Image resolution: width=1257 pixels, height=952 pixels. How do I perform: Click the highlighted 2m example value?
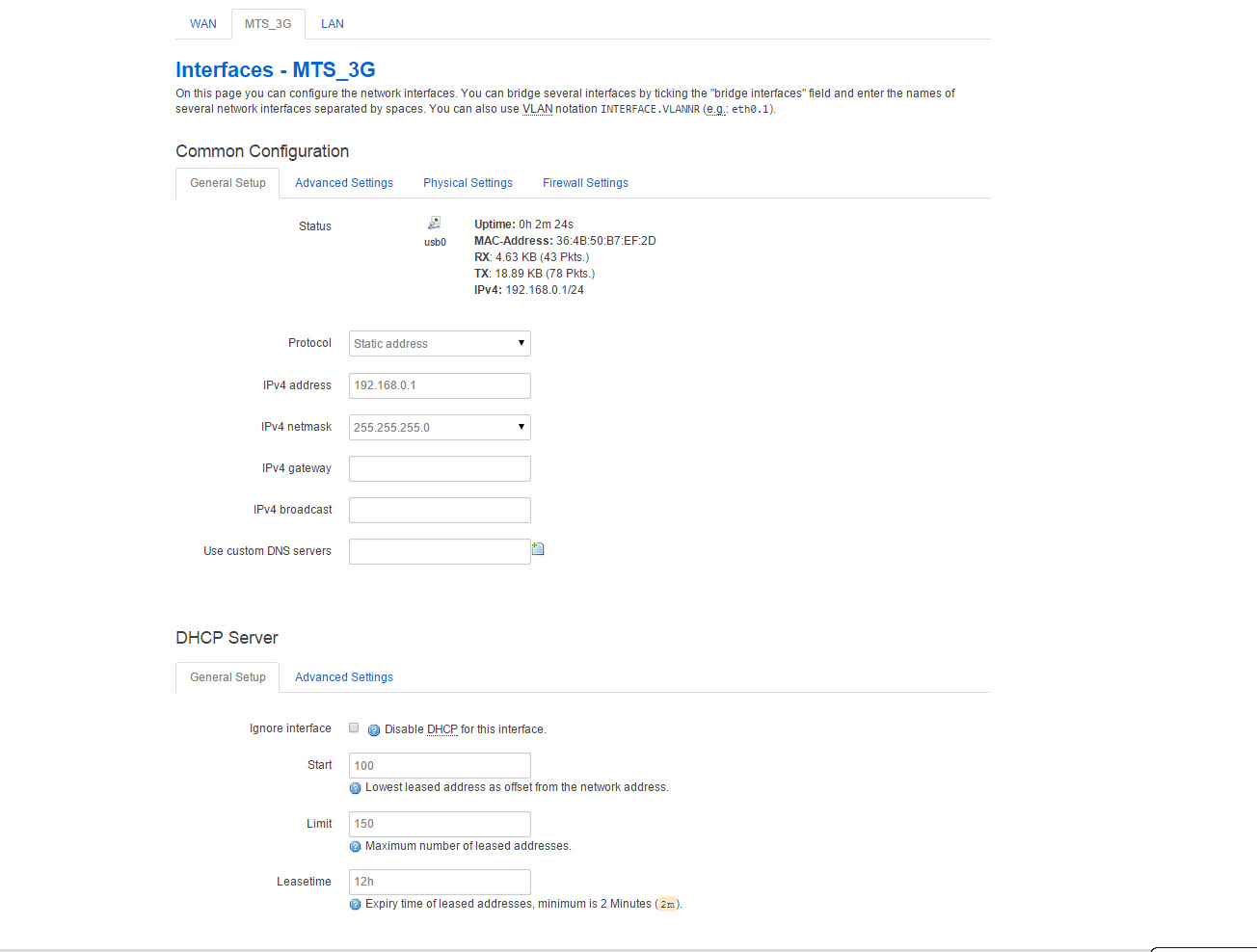click(x=667, y=905)
